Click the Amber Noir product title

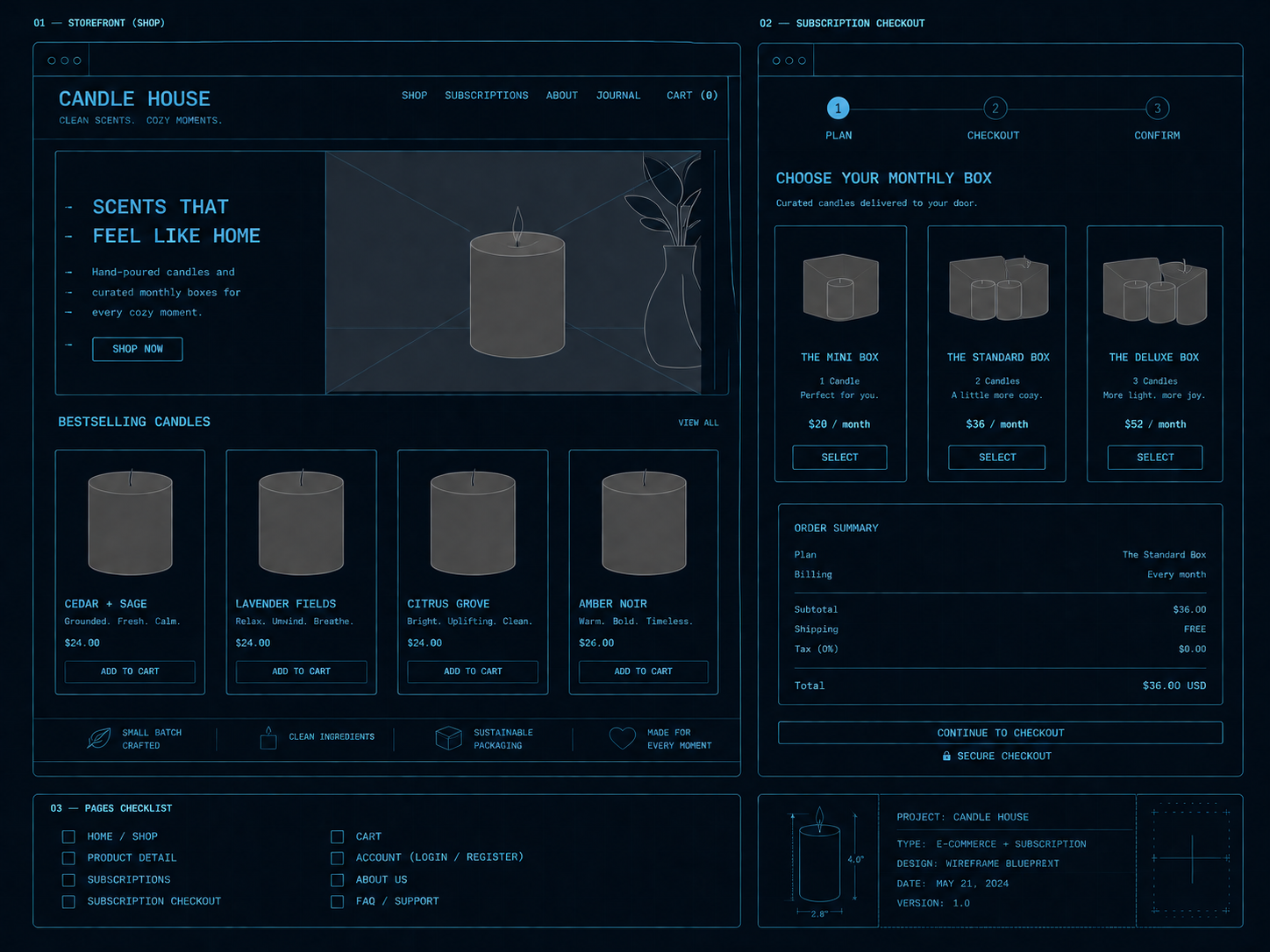(613, 604)
